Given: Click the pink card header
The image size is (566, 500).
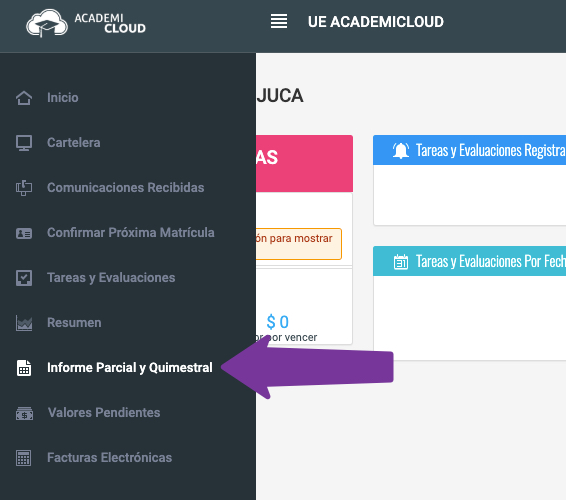Looking at the screenshot, I should point(304,164).
